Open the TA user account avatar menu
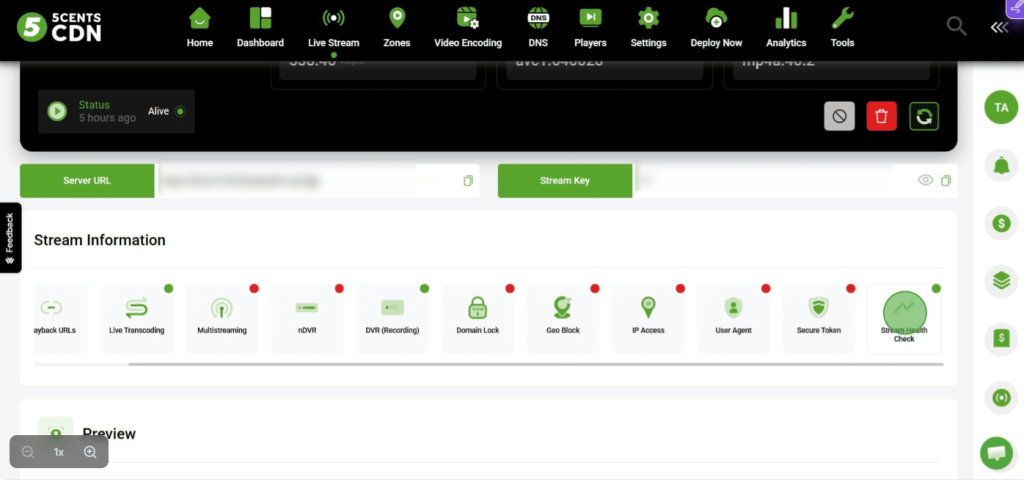 tap(1000, 108)
